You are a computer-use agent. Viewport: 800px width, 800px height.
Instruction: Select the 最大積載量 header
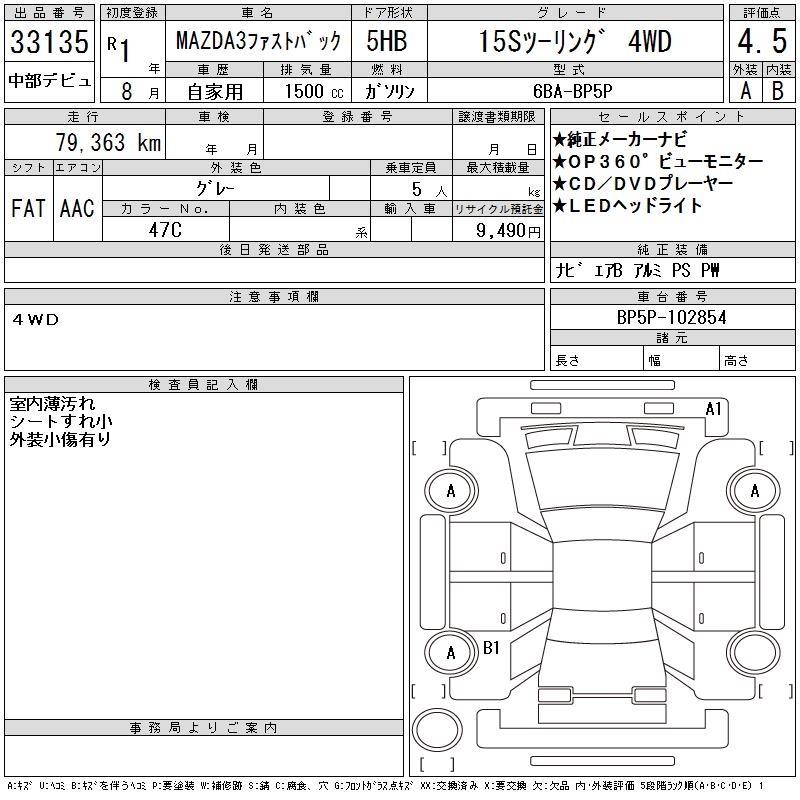click(498, 167)
